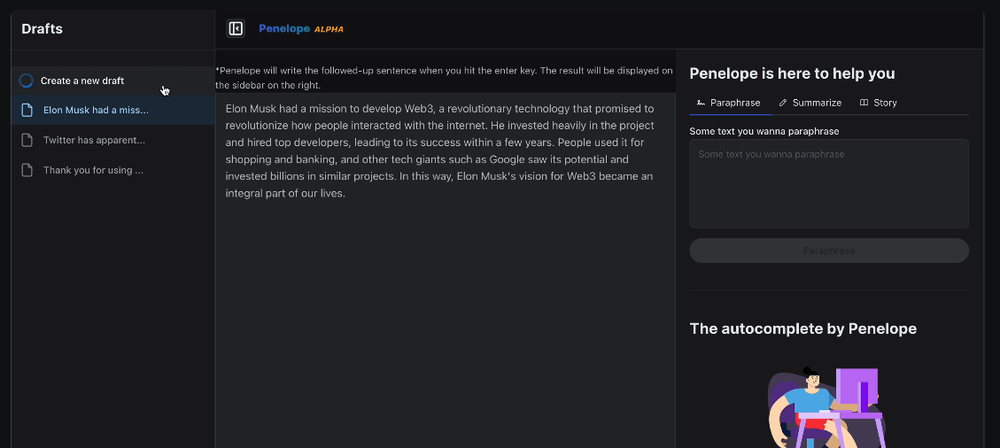The width and height of the screenshot is (1000, 448).
Task: Click the autocomplete illustration of person at computer
Action: pyautogui.click(x=828, y=407)
